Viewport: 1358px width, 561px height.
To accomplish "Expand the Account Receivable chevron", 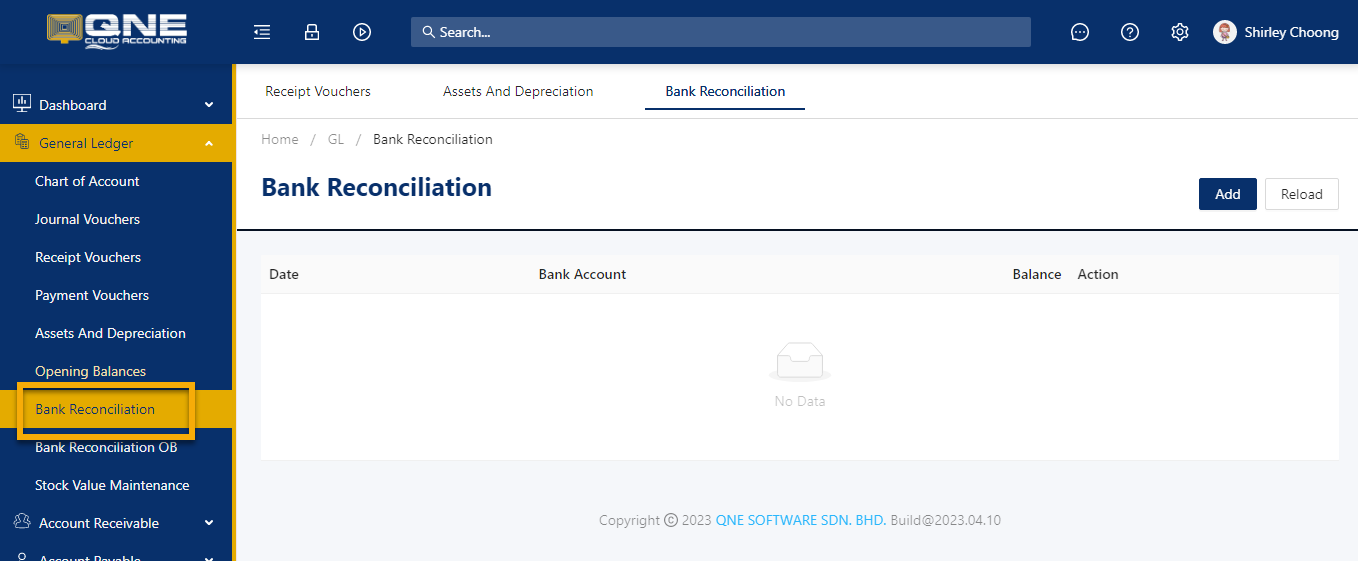I will coord(209,523).
